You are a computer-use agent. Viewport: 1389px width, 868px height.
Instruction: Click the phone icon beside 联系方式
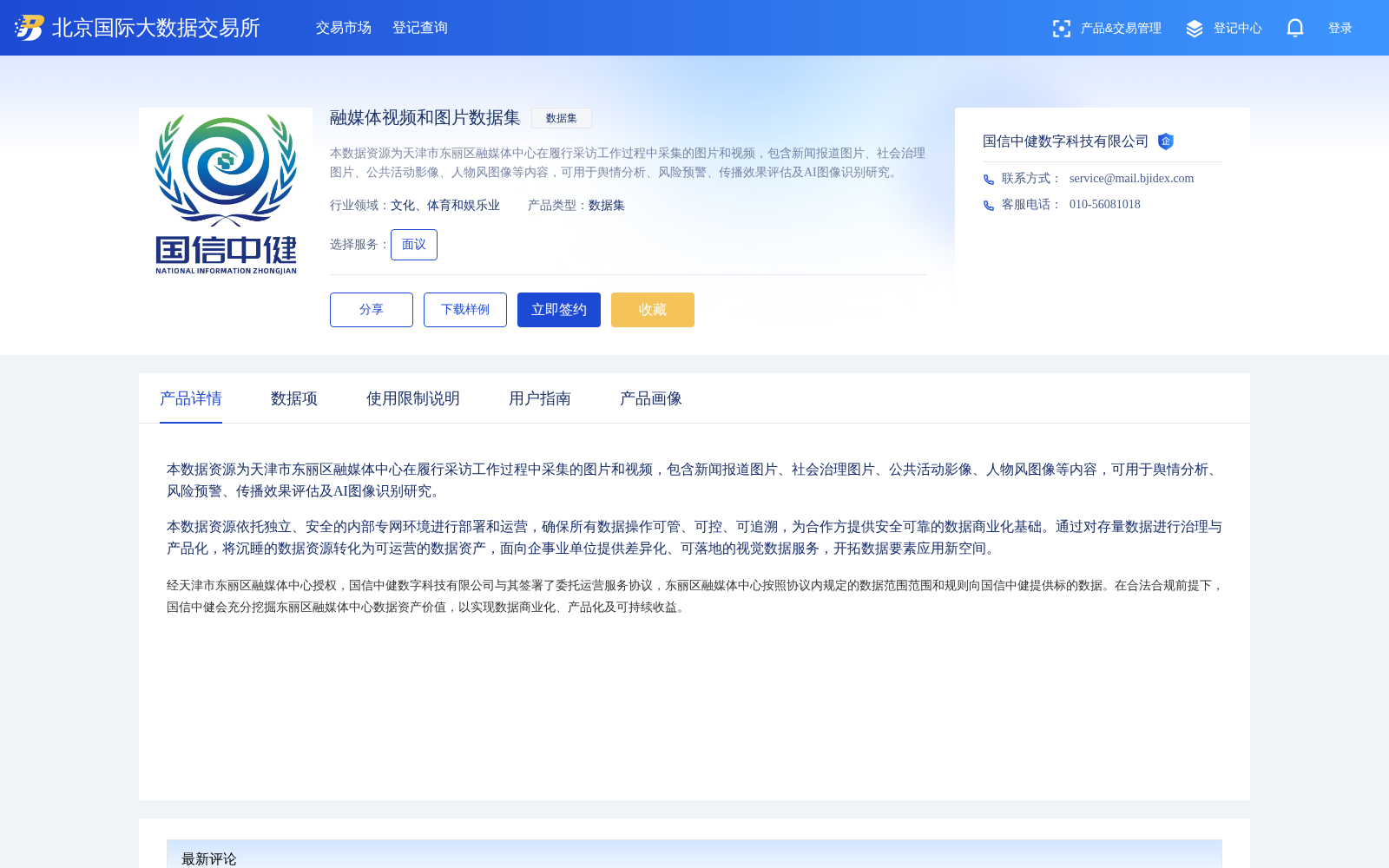(x=988, y=180)
